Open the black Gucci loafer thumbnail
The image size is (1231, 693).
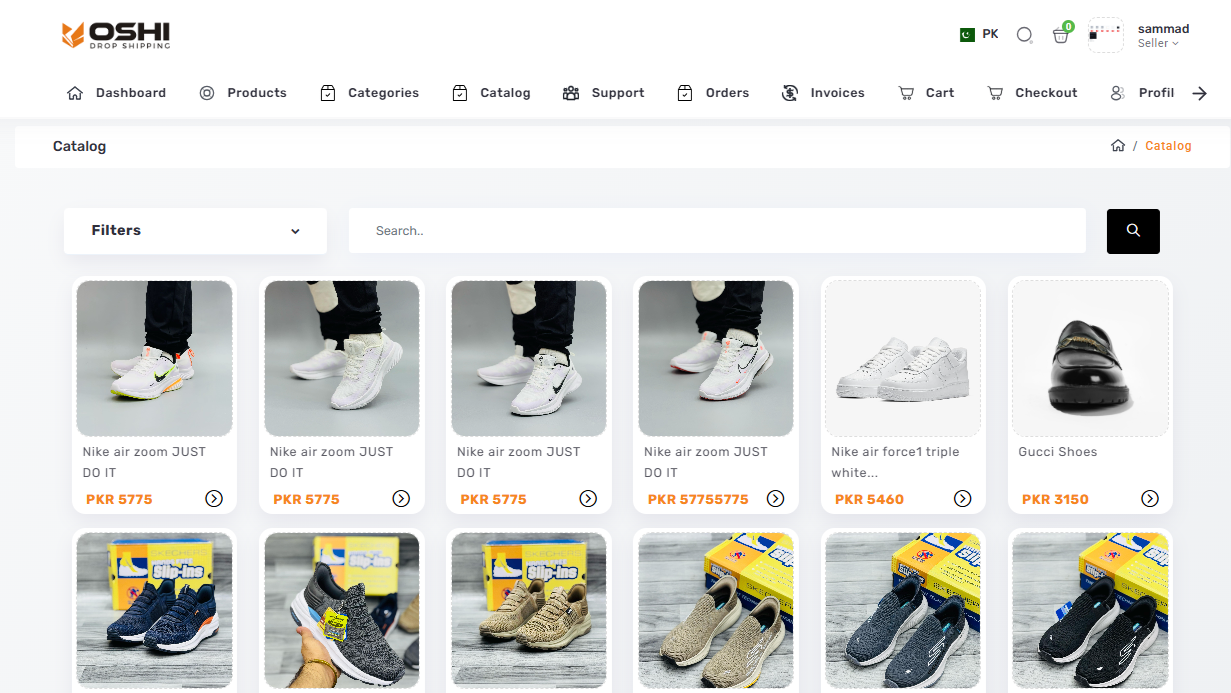click(x=1090, y=358)
